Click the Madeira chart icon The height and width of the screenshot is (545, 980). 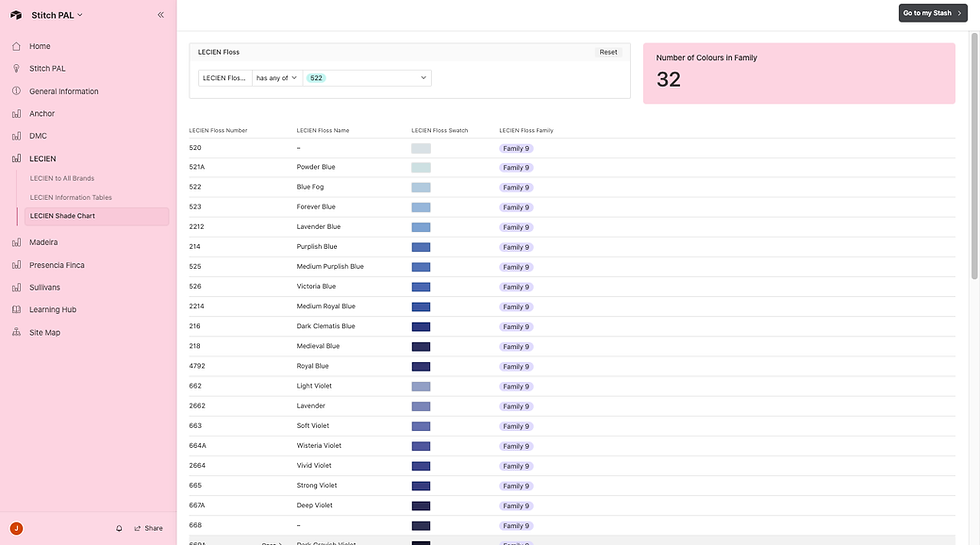(x=16, y=242)
